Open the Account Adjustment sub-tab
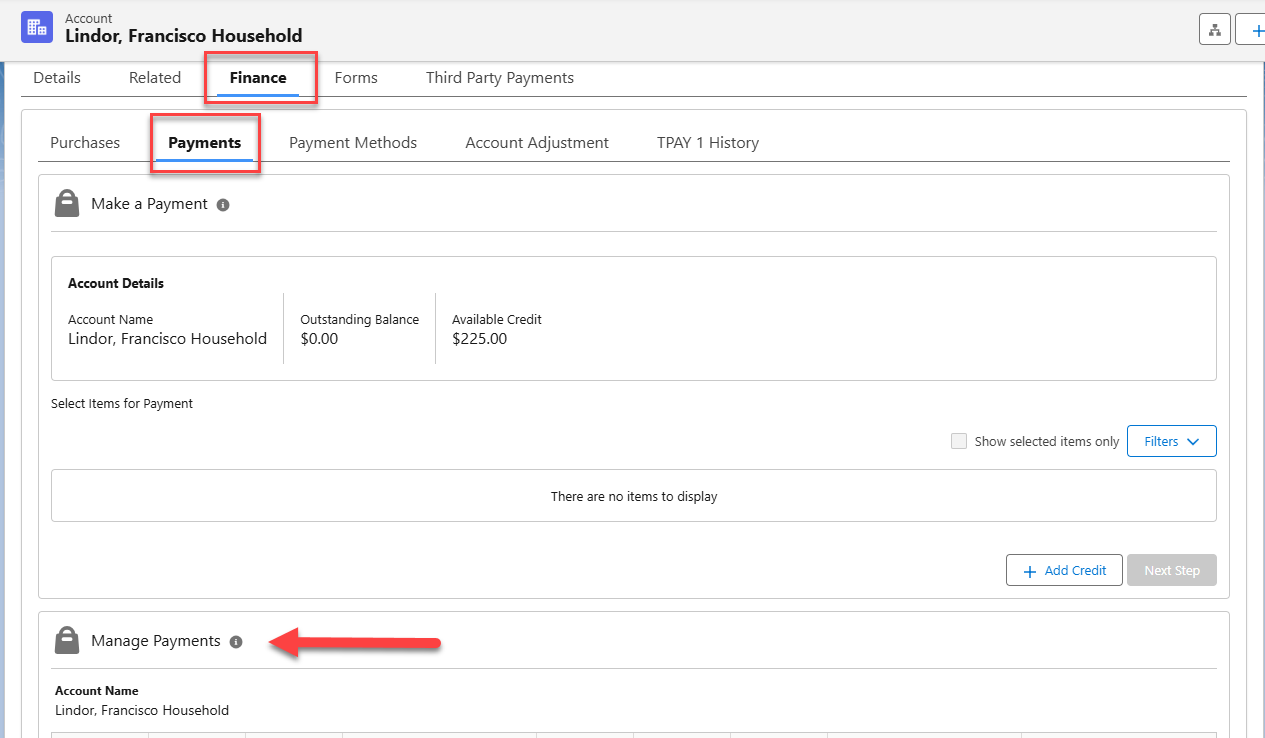The height and width of the screenshot is (738, 1265). tap(537, 143)
